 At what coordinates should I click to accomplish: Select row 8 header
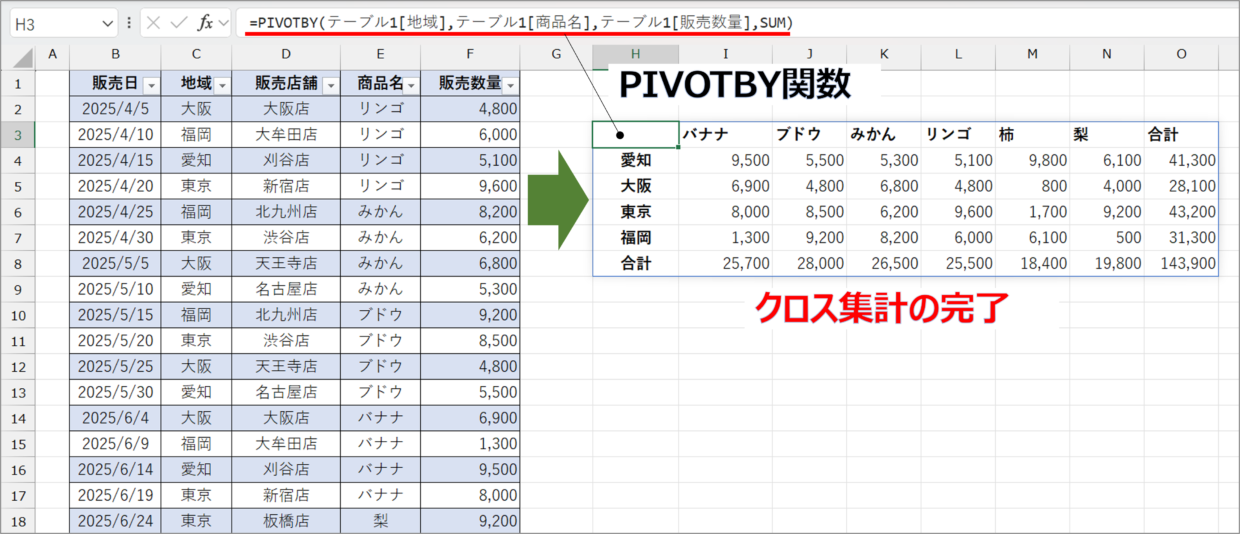pyautogui.click(x=17, y=264)
